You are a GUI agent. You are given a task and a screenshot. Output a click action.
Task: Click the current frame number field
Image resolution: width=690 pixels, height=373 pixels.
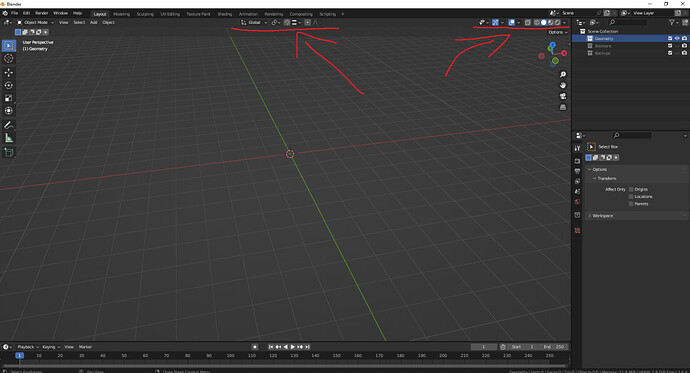pos(484,347)
